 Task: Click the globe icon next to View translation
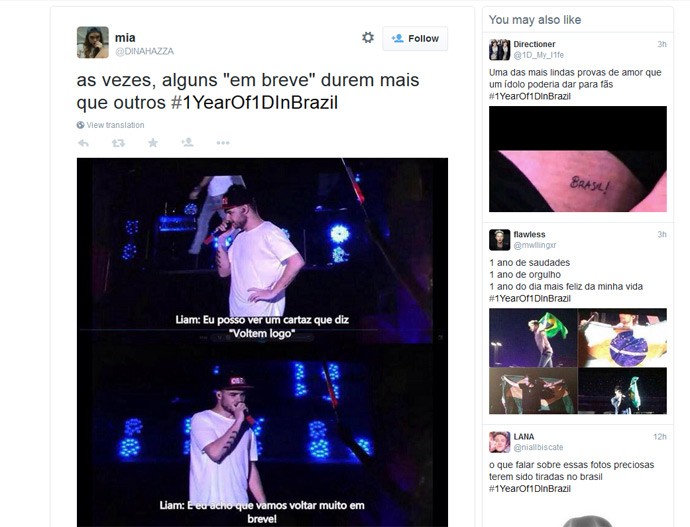[x=80, y=125]
